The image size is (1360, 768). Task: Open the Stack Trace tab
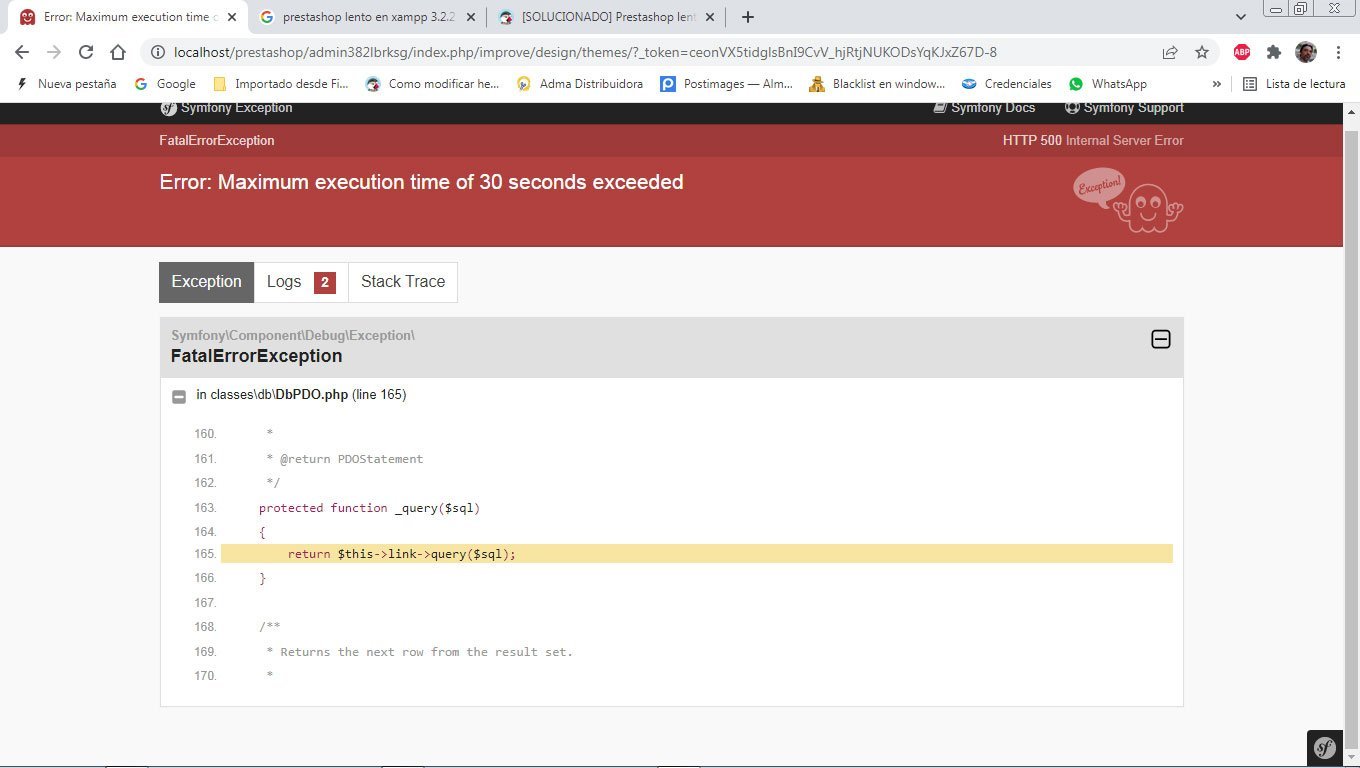(x=403, y=282)
